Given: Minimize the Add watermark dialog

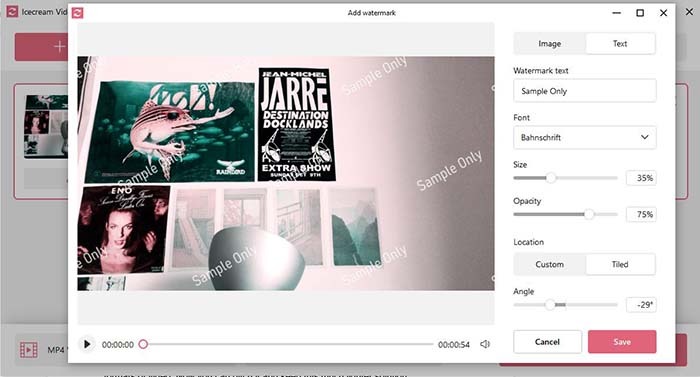Looking at the screenshot, I should tap(617, 13).
